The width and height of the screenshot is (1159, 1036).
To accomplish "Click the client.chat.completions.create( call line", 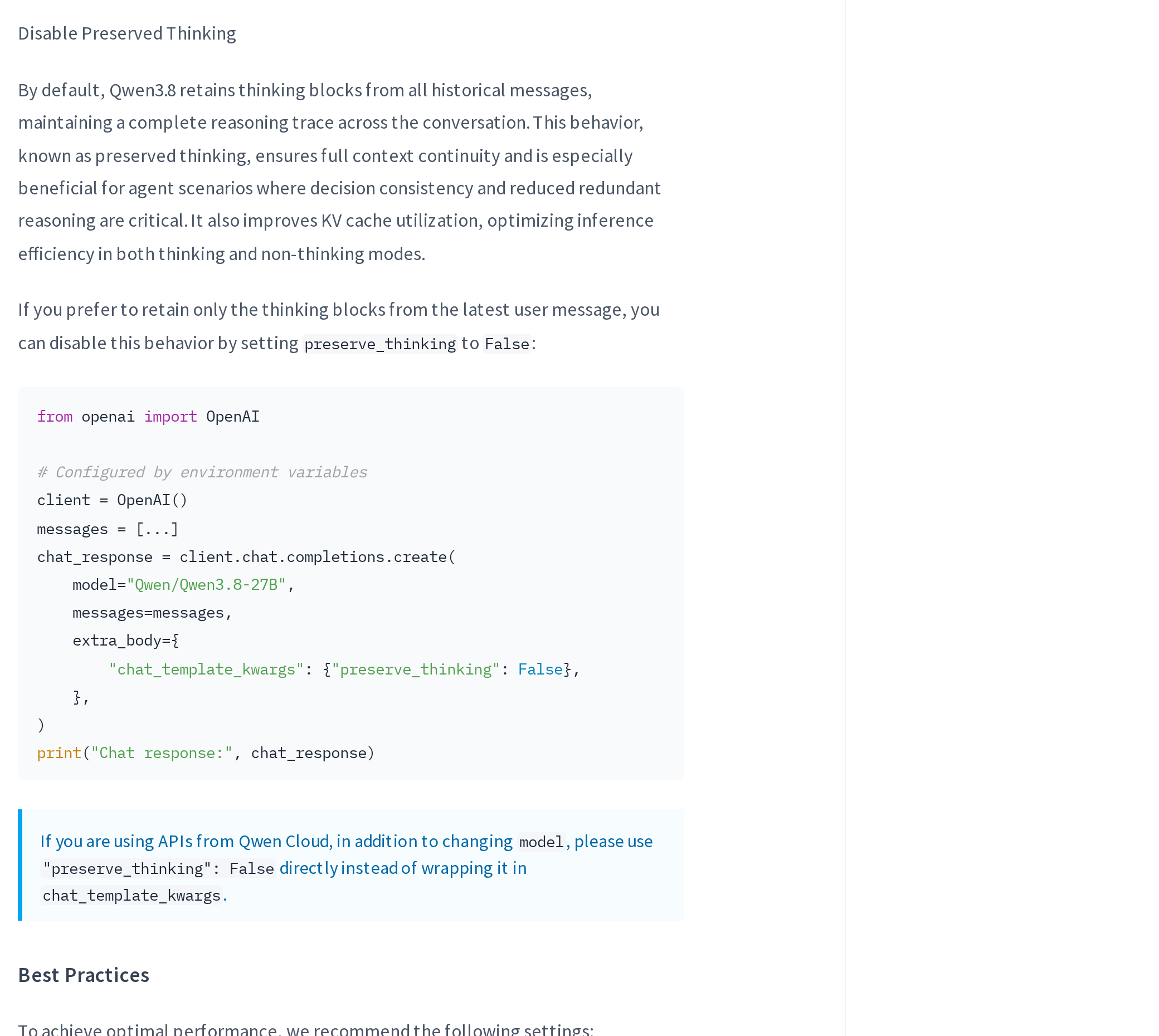I will click(x=247, y=556).
